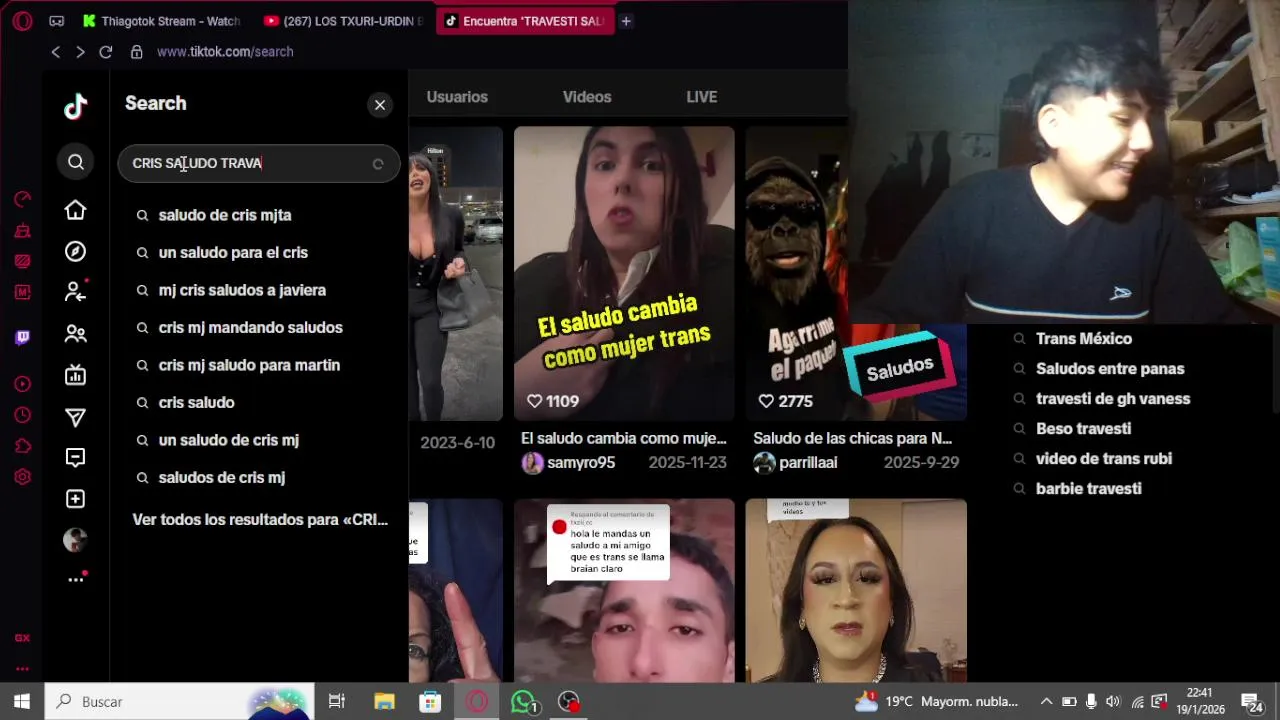The width and height of the screenshot is (1280, 720).
Task: Go forward with browser forward arrow
Action: click(80, 52)
